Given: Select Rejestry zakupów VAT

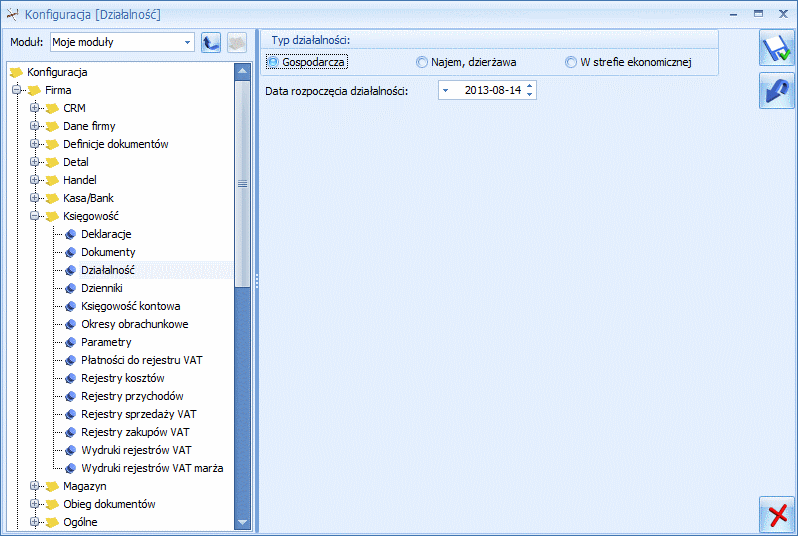Looking at the screenshot, I should pyautogui.click(x=135, y=432).
